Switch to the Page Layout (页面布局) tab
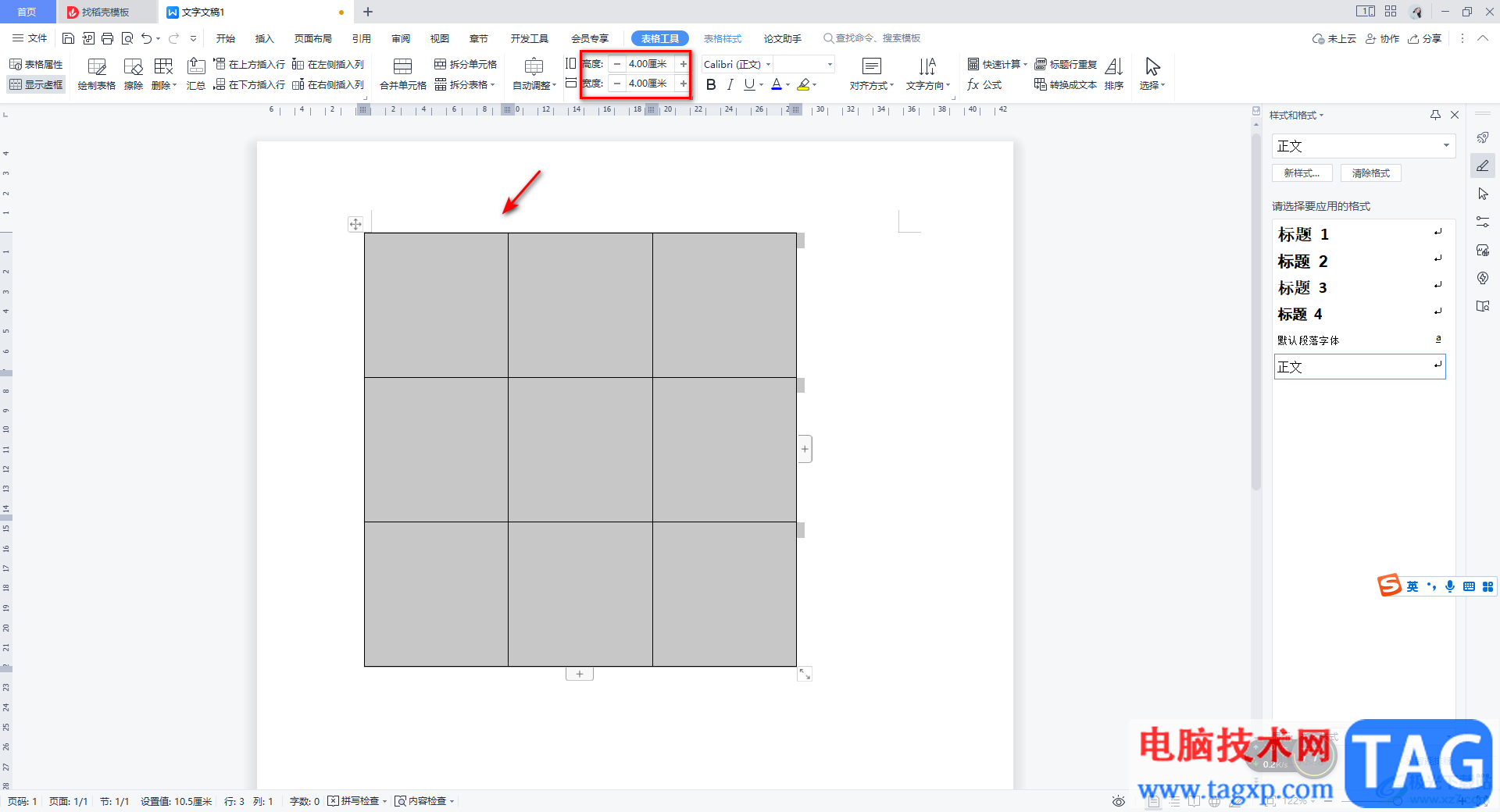 [313, 38]
